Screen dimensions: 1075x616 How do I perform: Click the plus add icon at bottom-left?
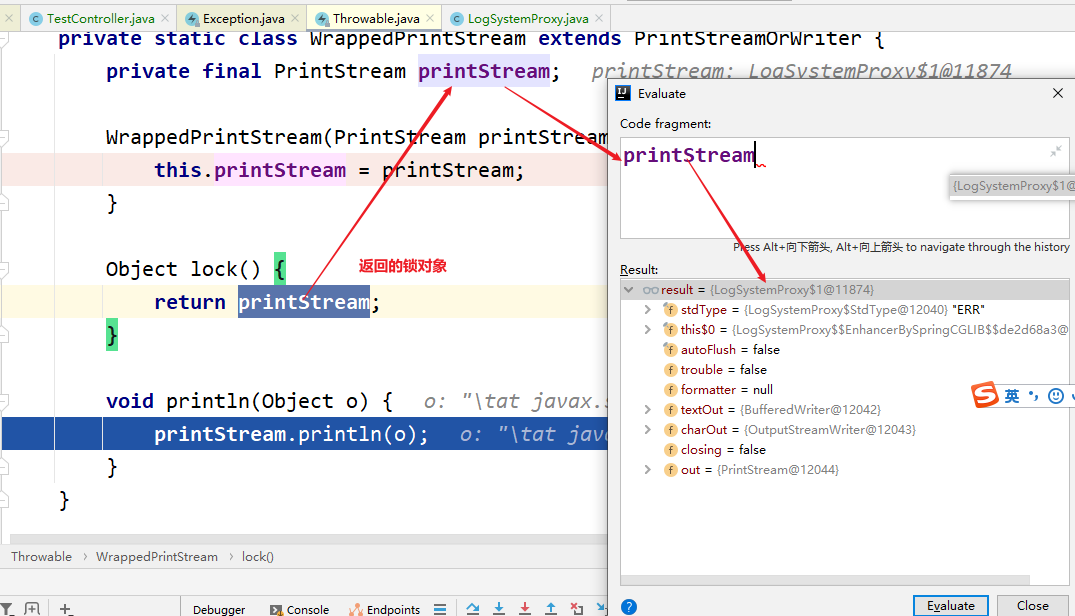65,608
